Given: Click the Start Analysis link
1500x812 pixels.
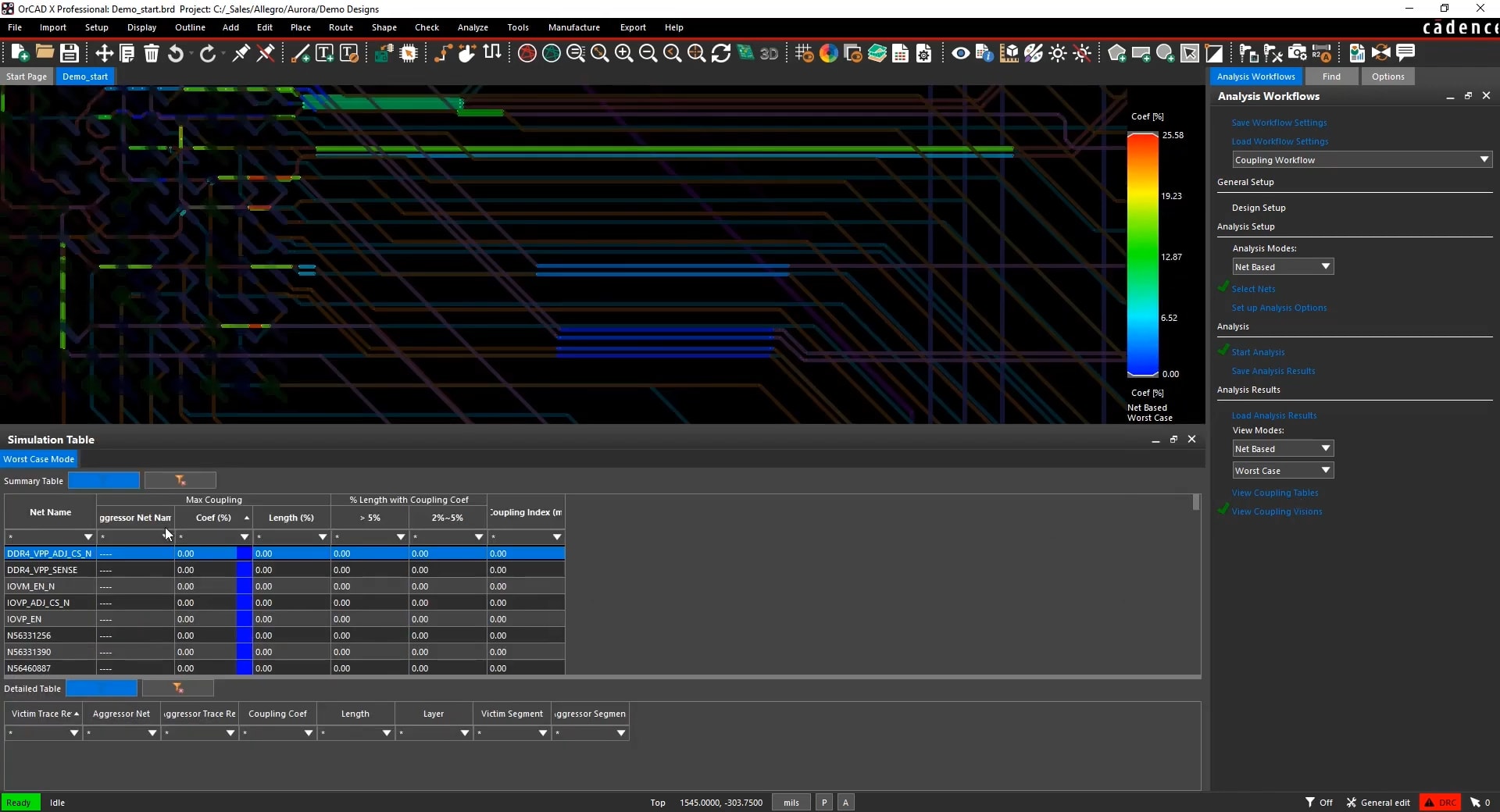Looking at the screenshot, I should (x=1258, y=352).
